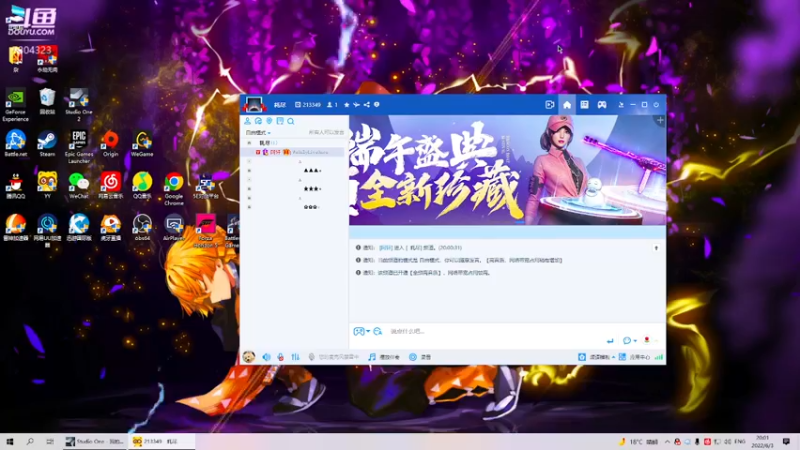Click the share icon in YY header
Viewport: 800px width, 450px height.
click(x=366, y=105)
